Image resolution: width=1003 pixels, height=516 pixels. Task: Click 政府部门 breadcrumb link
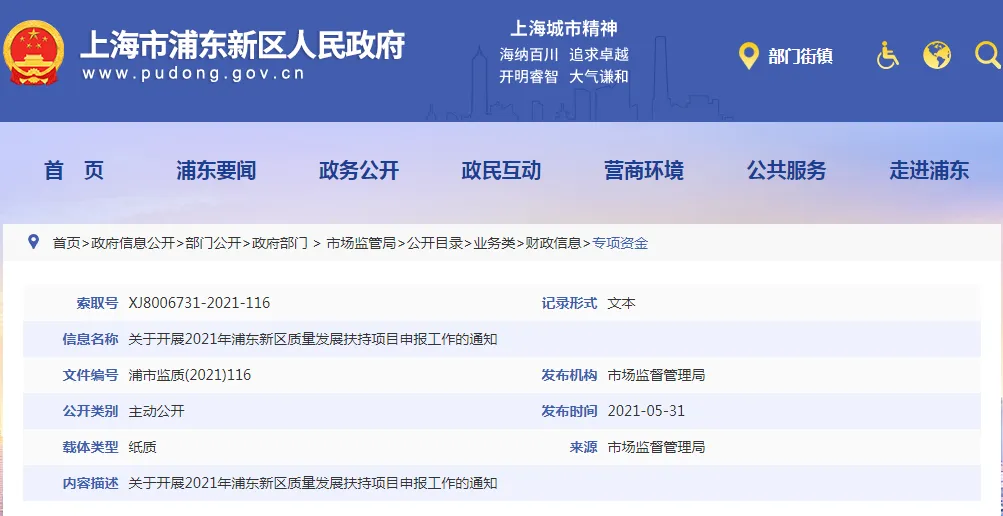[280, 243]
